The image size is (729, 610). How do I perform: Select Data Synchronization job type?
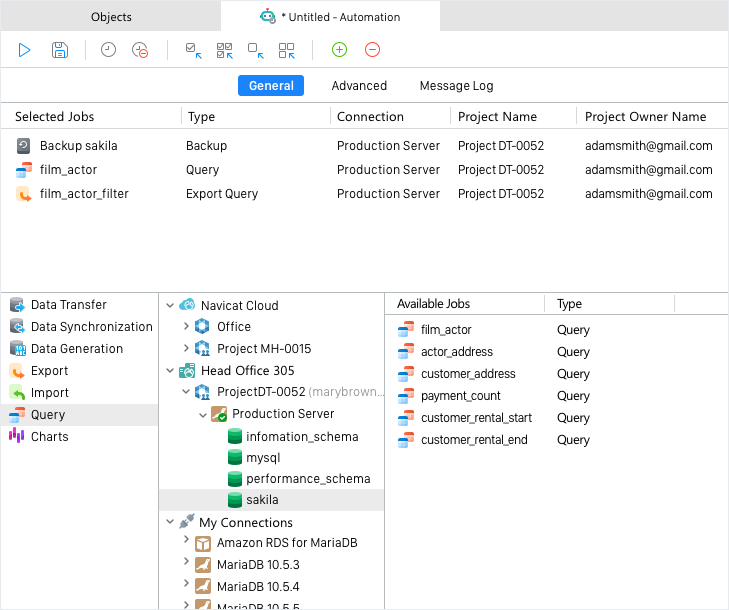(x=80, y=326)
